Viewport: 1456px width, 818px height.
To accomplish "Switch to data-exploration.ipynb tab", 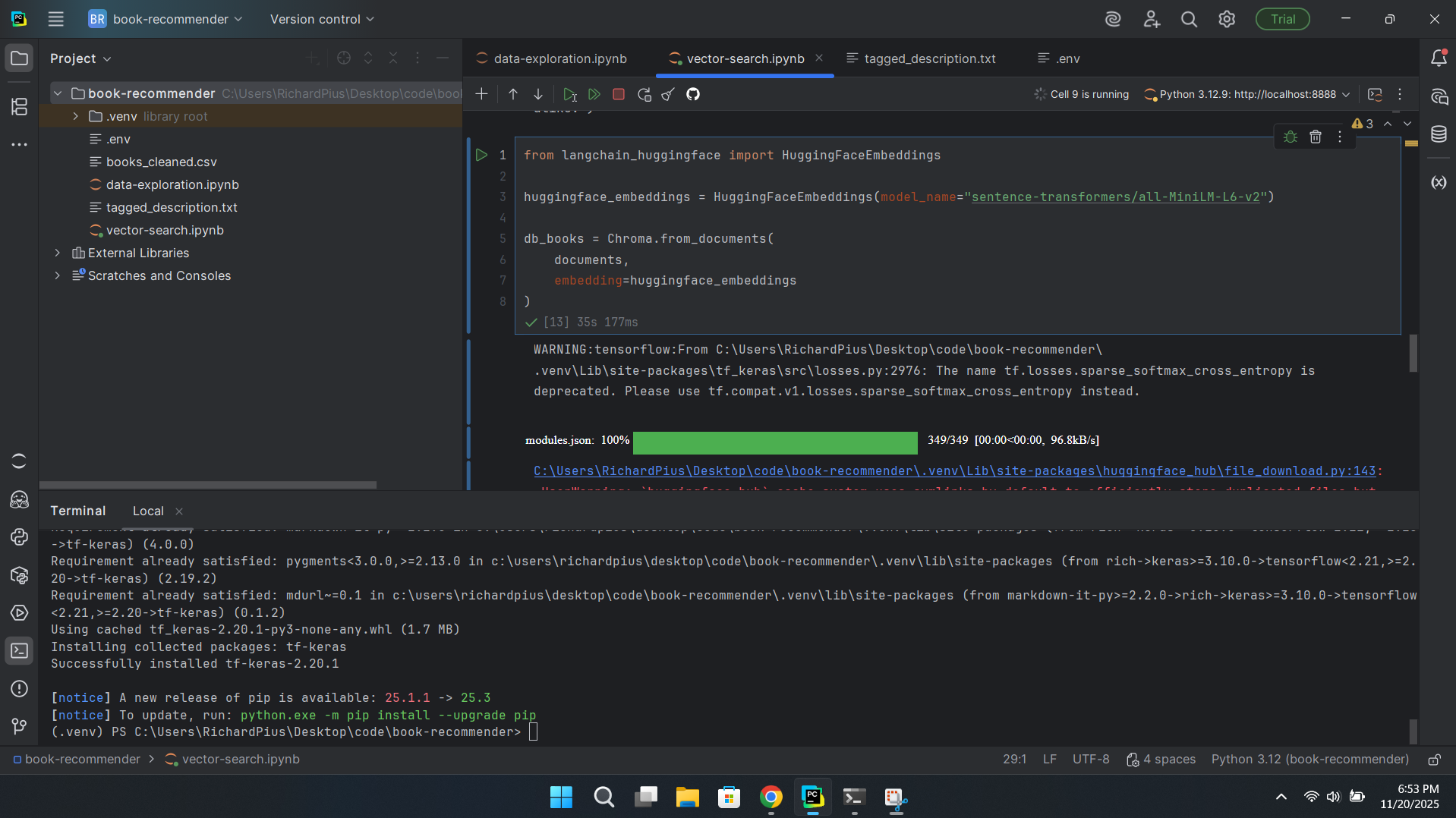I will pyautogui.click(x=559, y=58).
